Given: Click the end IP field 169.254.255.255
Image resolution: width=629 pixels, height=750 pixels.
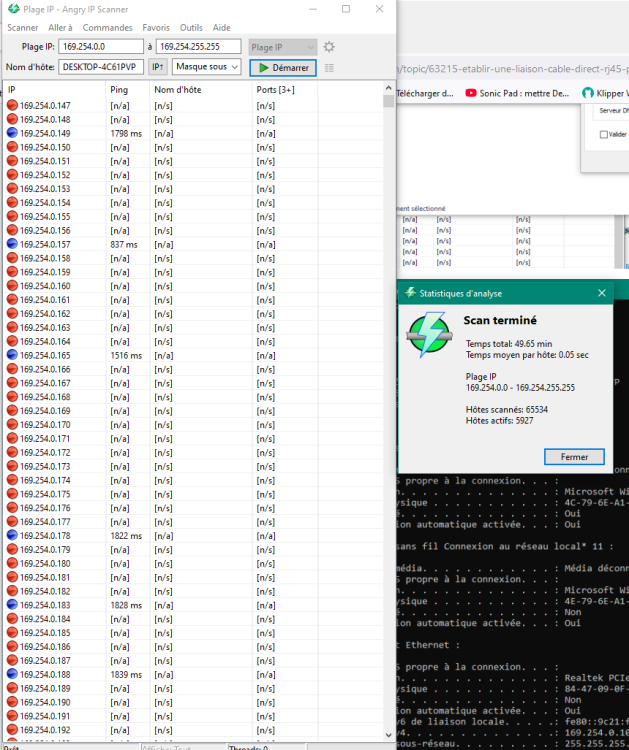Looking at the screenshot, I should pos(199,46).
